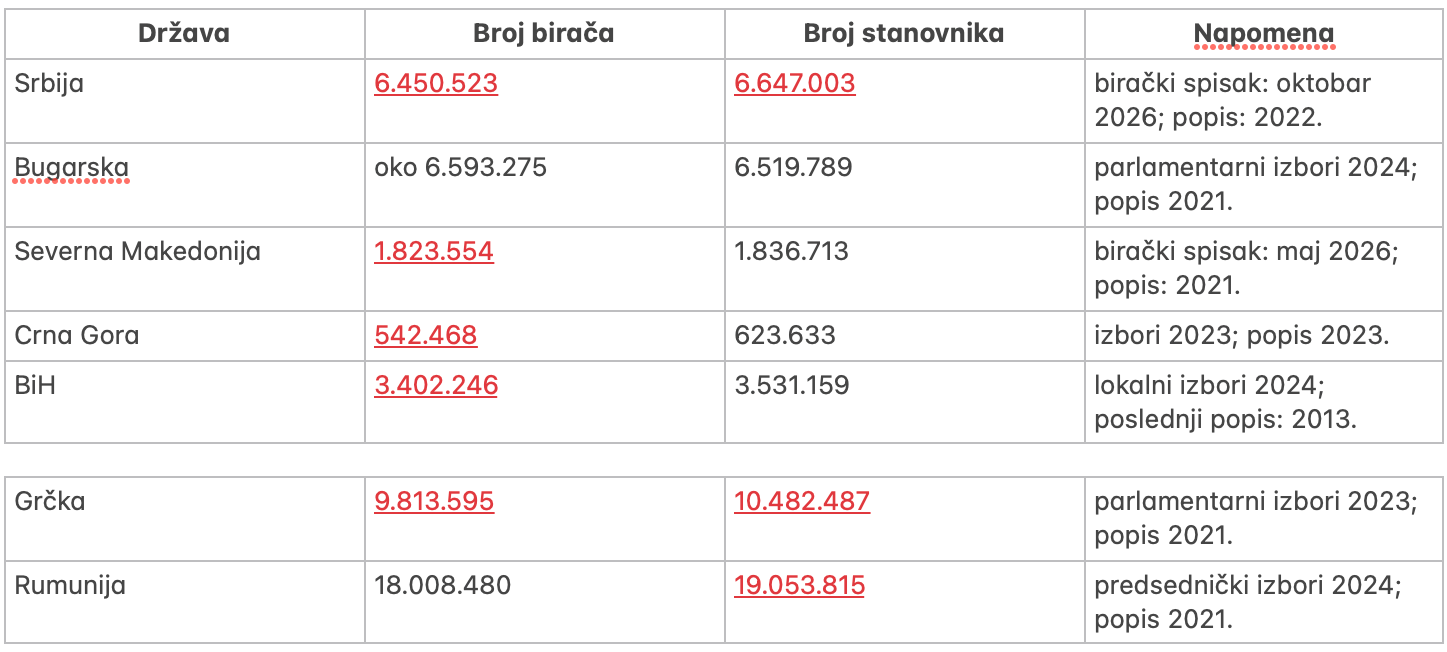Follow Romania population link 19.053.815
The image size is (1447, 652).
point(799,585)
